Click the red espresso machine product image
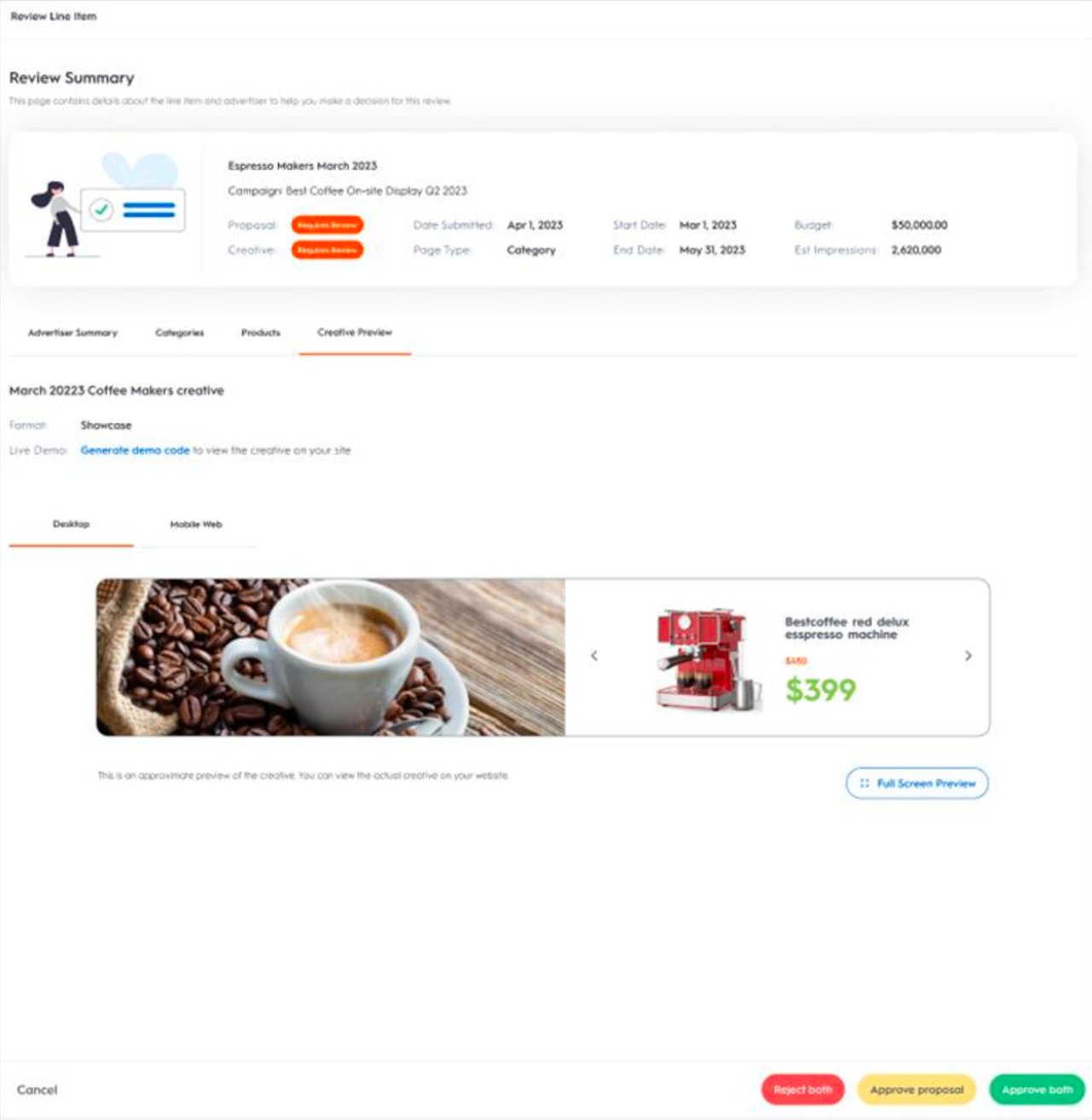 [x=707, y=660]
